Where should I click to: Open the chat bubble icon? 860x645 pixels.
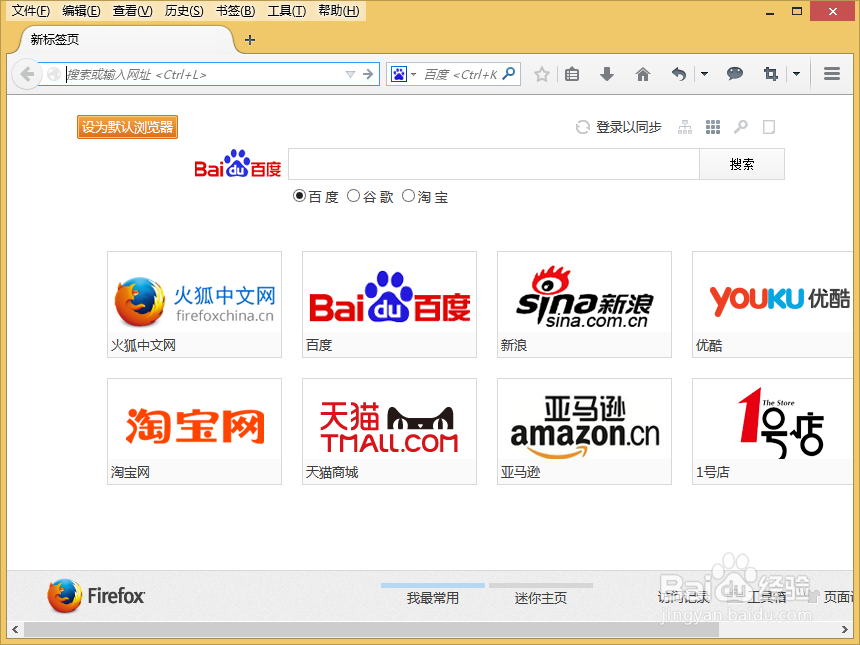734,73
